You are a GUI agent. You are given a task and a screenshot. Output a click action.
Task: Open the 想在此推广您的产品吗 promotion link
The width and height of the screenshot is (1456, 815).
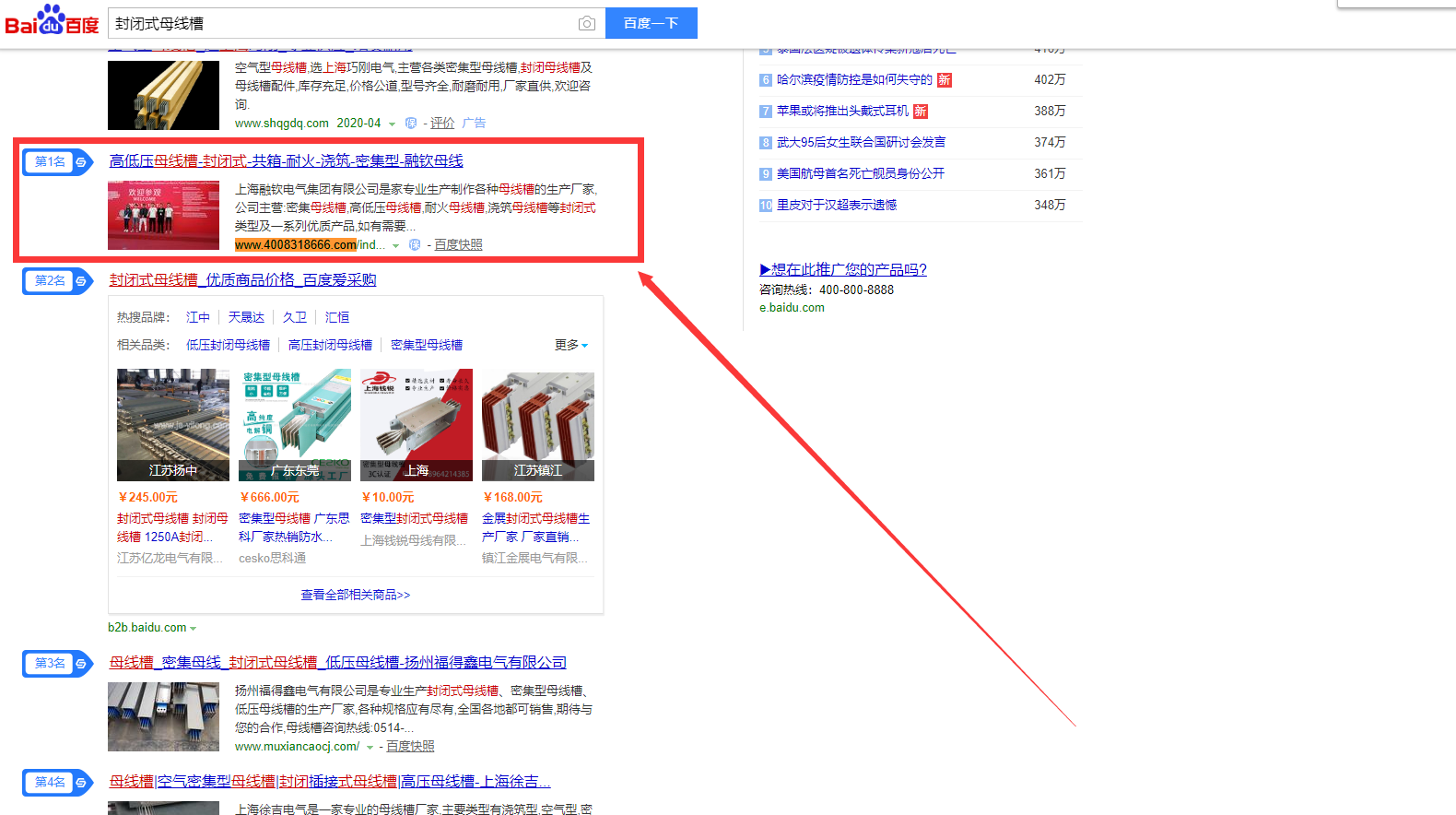tap(843, 269)
